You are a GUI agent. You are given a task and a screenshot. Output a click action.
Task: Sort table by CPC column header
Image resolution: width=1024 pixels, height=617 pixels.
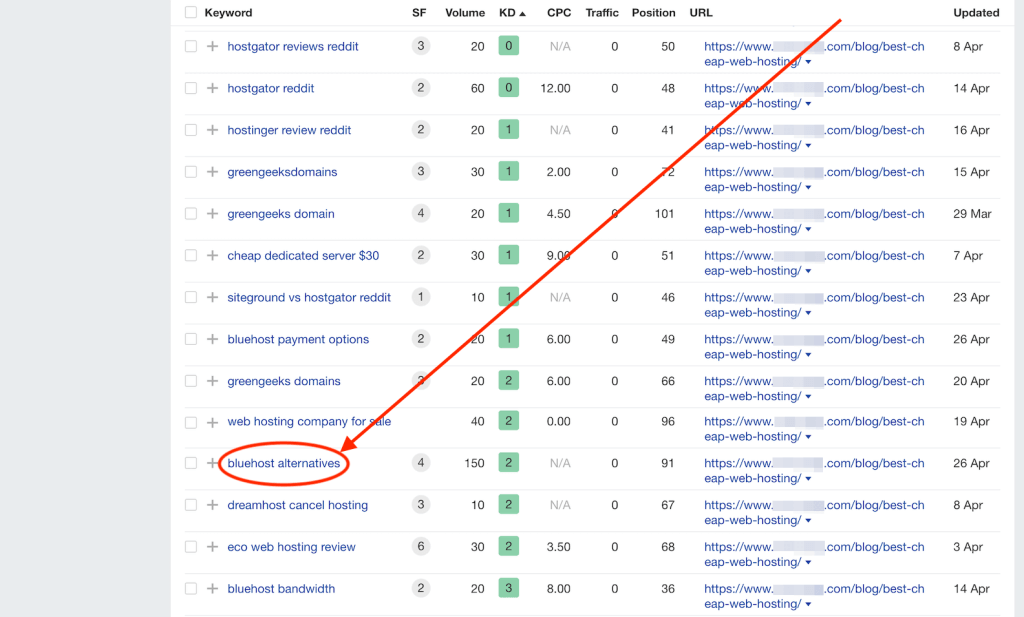tap(559, 12)
